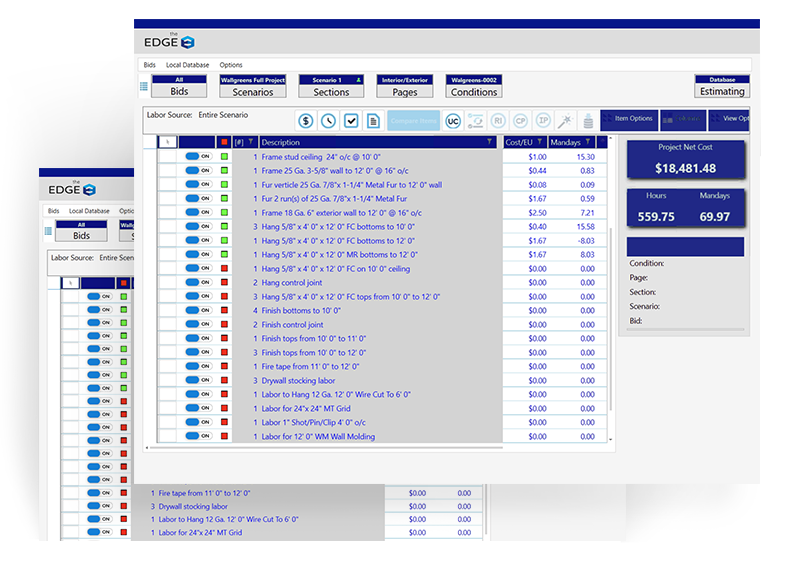This screenshot has width=800, height=562.
Task: Click the Project Net Cost $18,481.48 panel
Action: [685, 160]
